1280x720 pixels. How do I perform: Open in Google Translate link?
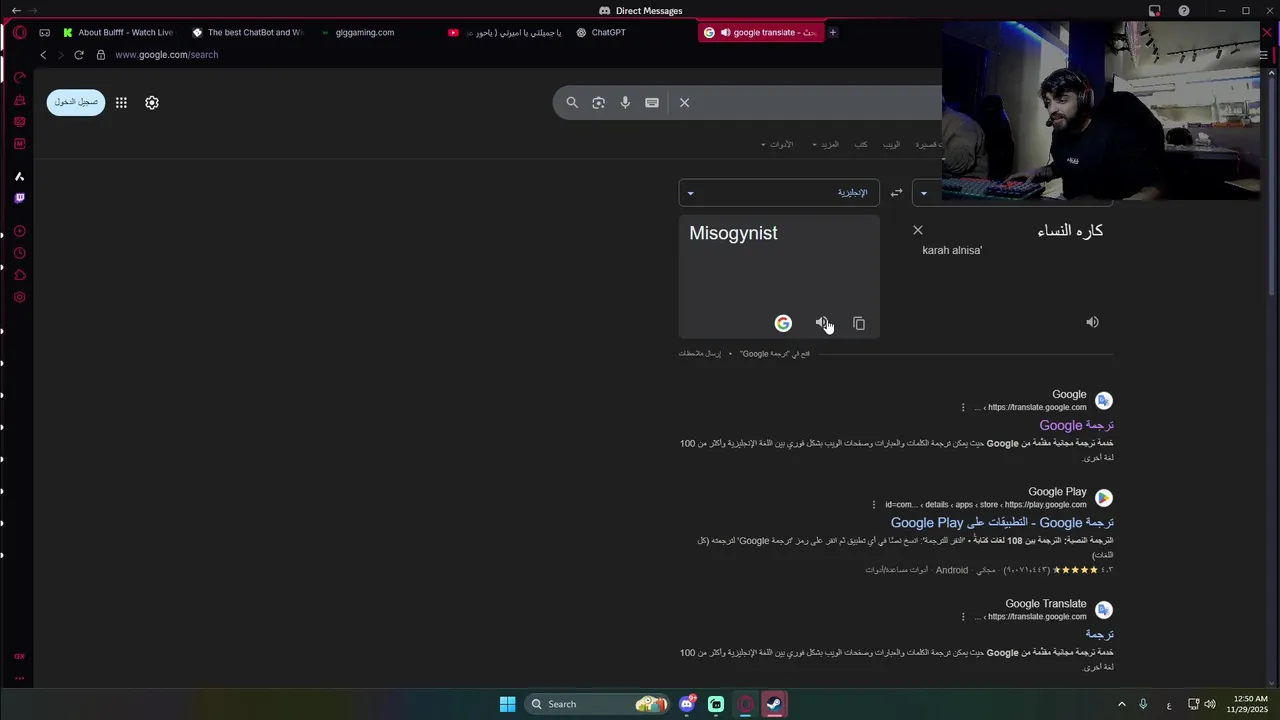point(775,354)
